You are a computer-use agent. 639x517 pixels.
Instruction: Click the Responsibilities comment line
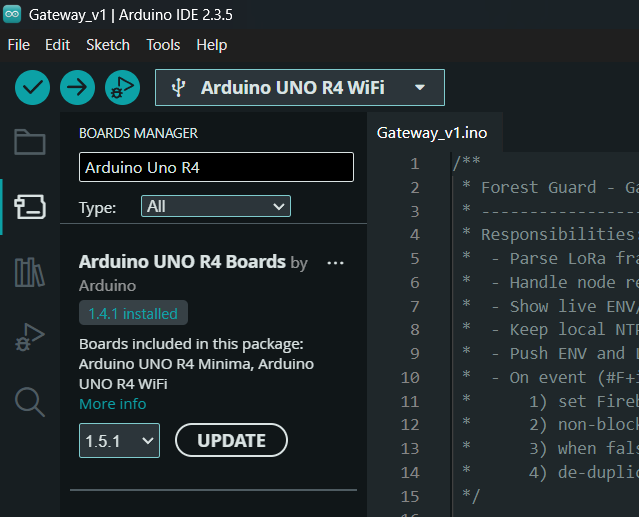[x=550, y=235]
